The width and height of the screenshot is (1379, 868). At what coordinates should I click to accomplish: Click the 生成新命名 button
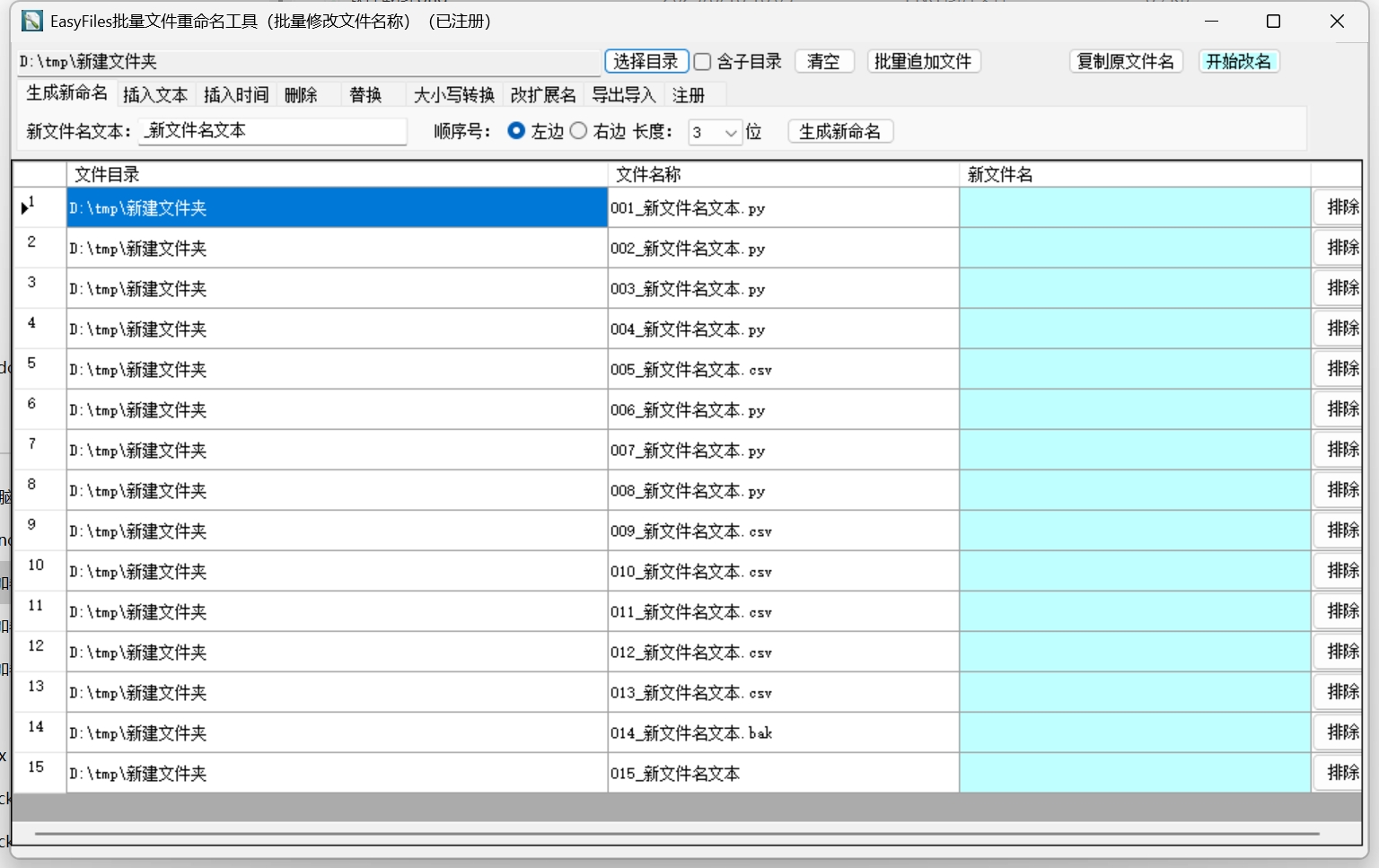point(840,132)
